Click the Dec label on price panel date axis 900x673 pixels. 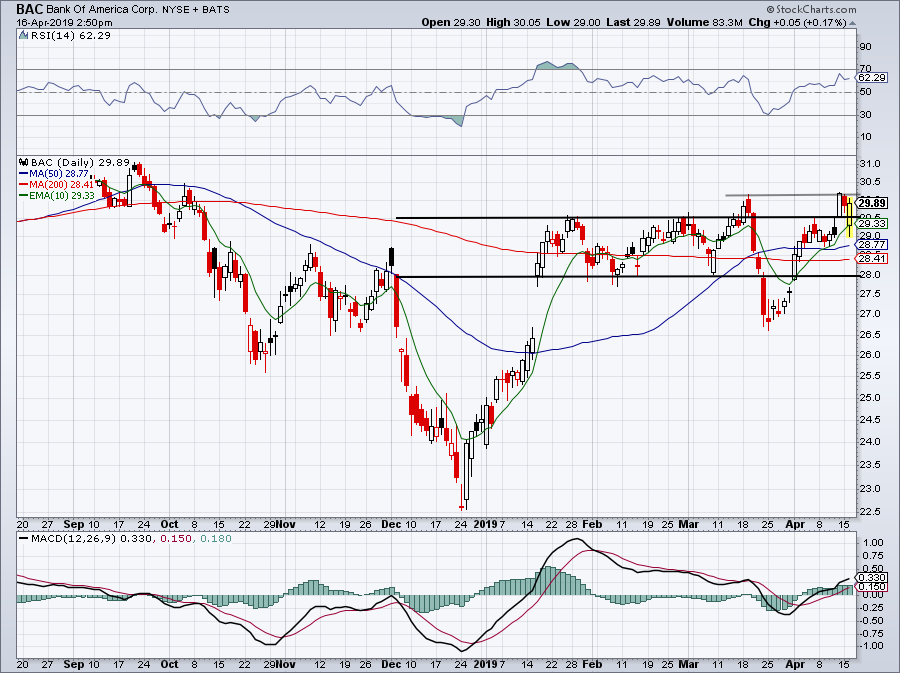coord(391,524)
